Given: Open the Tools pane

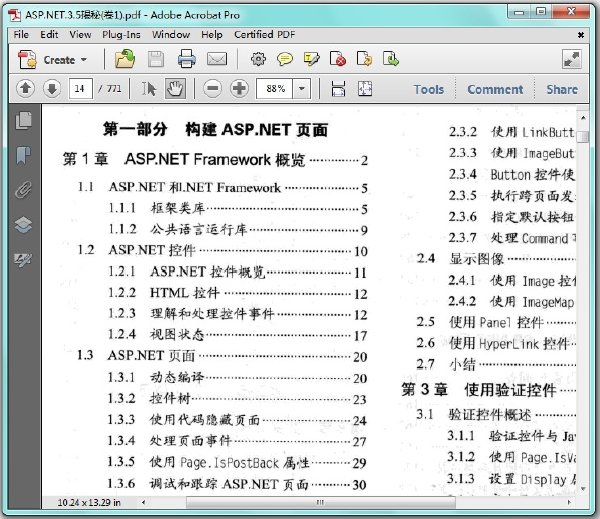Looking at the screenshot, I should 429,89.
